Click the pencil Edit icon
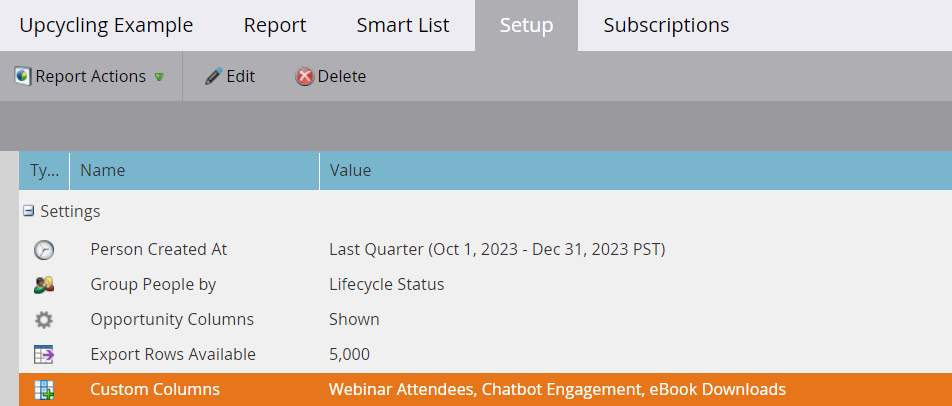This screenshot has width=952, height=406. click(214, 76)
